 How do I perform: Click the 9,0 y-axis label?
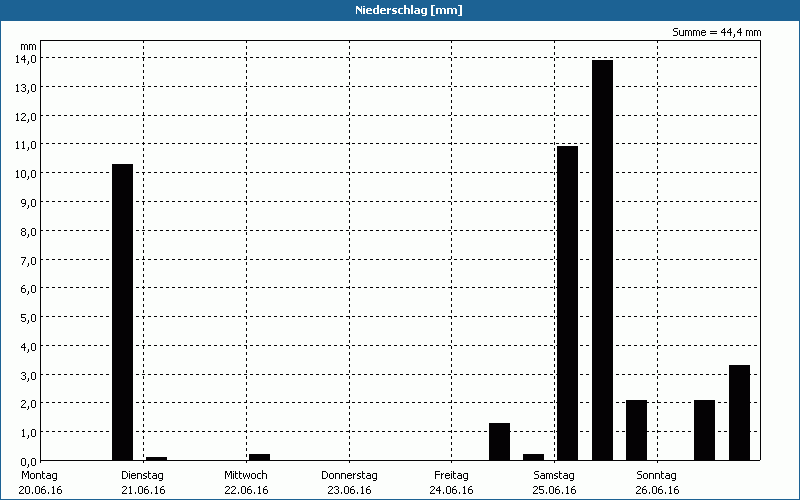[29, 203]
